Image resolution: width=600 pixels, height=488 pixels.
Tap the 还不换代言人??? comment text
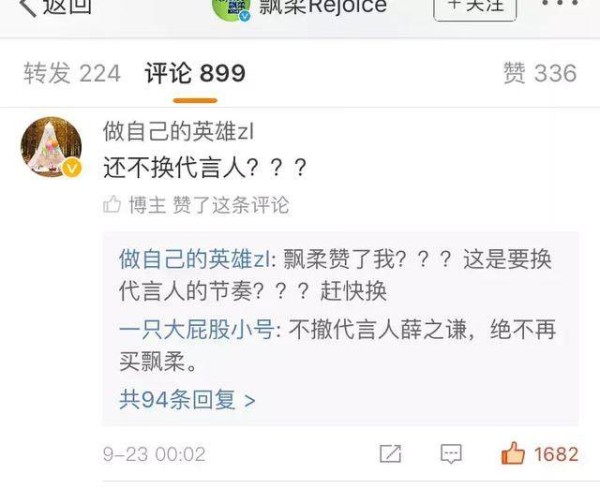(205, 168)
